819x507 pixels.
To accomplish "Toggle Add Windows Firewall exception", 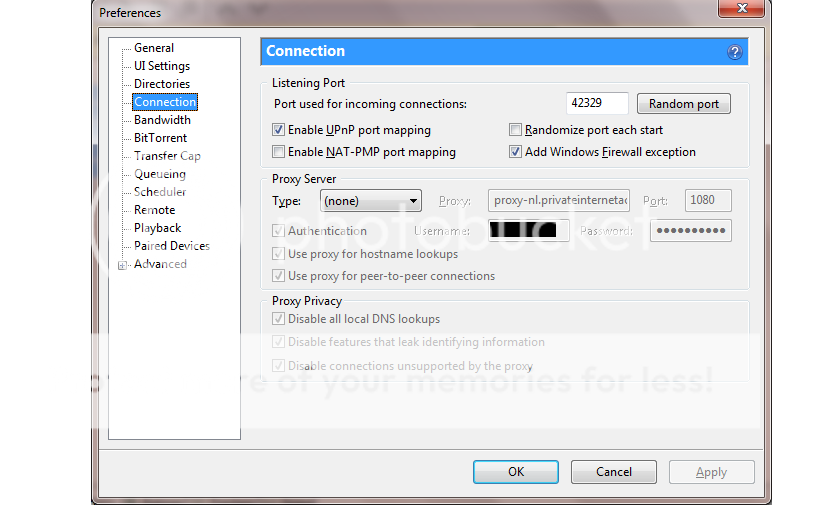I will tap(516, 152).
